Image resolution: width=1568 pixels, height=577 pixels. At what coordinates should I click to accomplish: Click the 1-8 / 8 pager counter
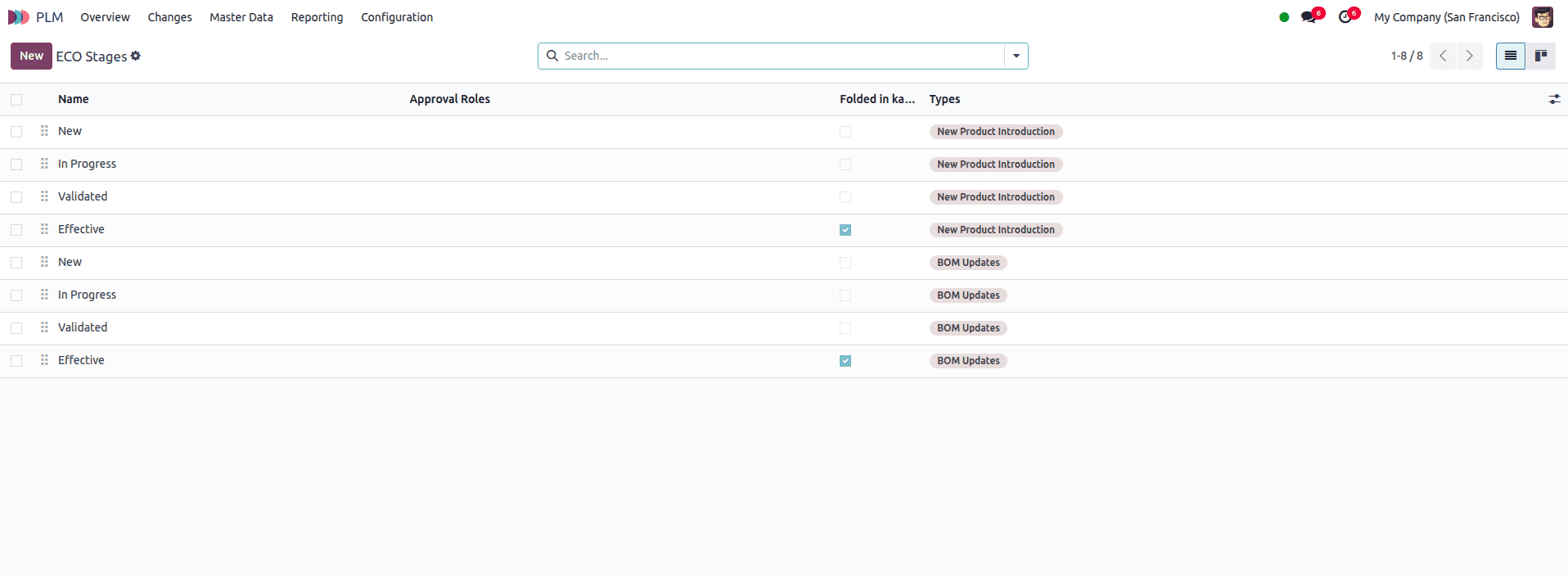tap(1407, 56)
